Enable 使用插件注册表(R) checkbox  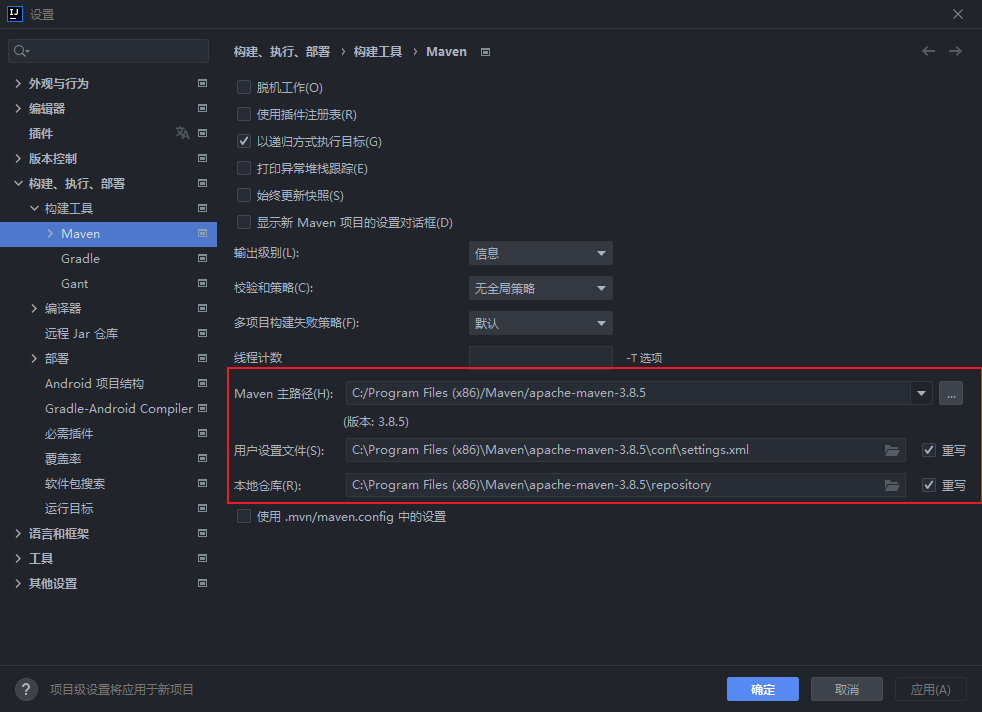tap(244, 114)
